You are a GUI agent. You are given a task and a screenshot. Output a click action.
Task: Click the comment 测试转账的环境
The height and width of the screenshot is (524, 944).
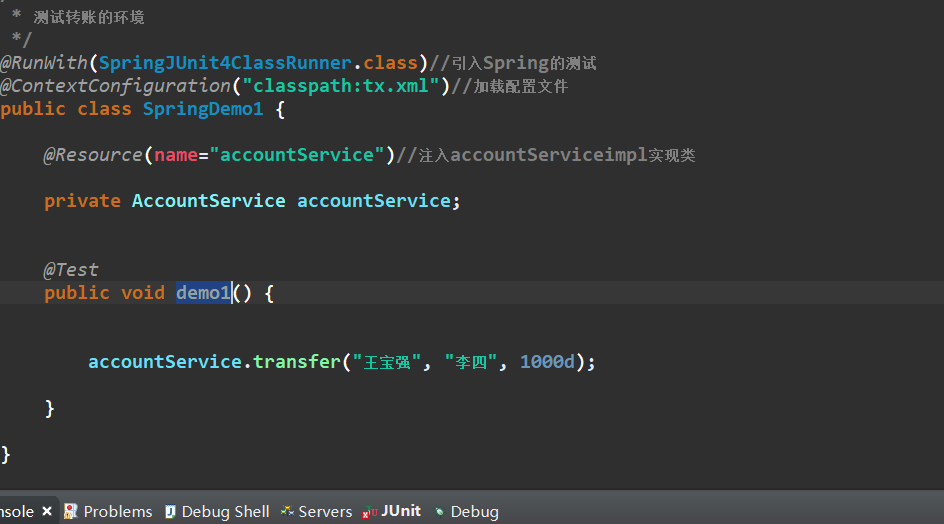[88, 17]
